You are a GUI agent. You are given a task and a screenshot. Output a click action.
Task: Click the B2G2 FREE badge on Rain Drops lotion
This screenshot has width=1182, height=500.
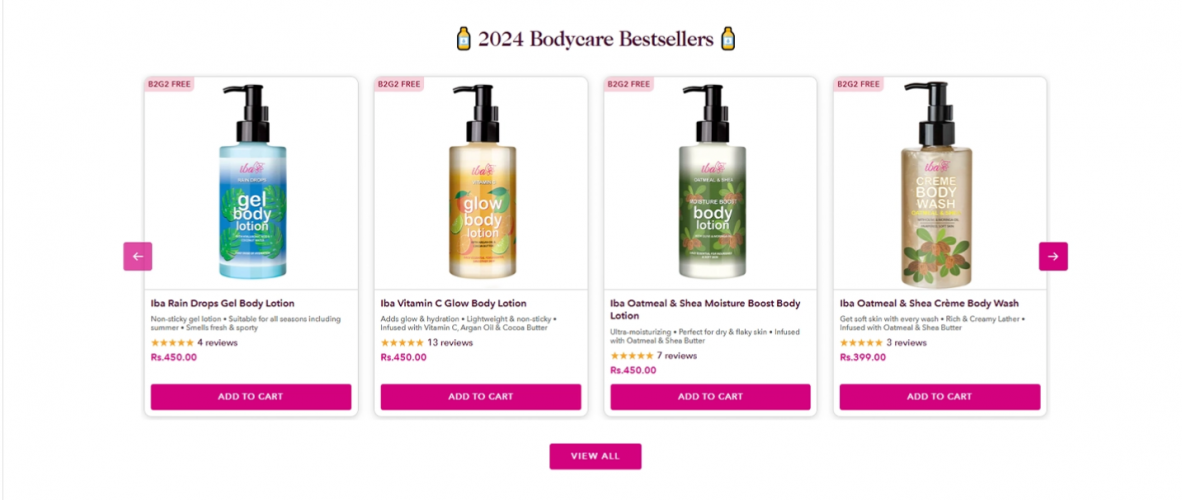click(x=170, y=84)
